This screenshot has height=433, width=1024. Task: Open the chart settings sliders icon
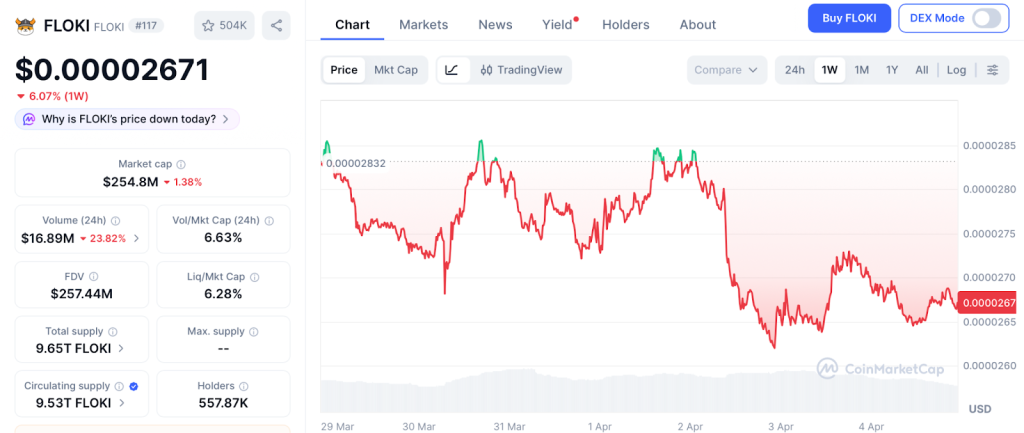[x=992, y=70]
